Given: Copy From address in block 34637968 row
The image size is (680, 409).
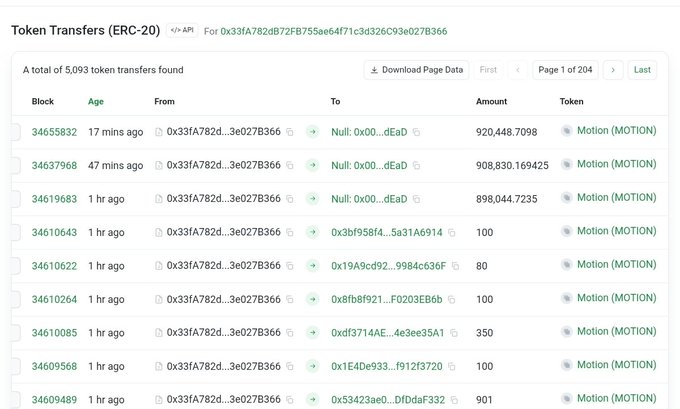Looking at the screenshot, I should (290, 165).
